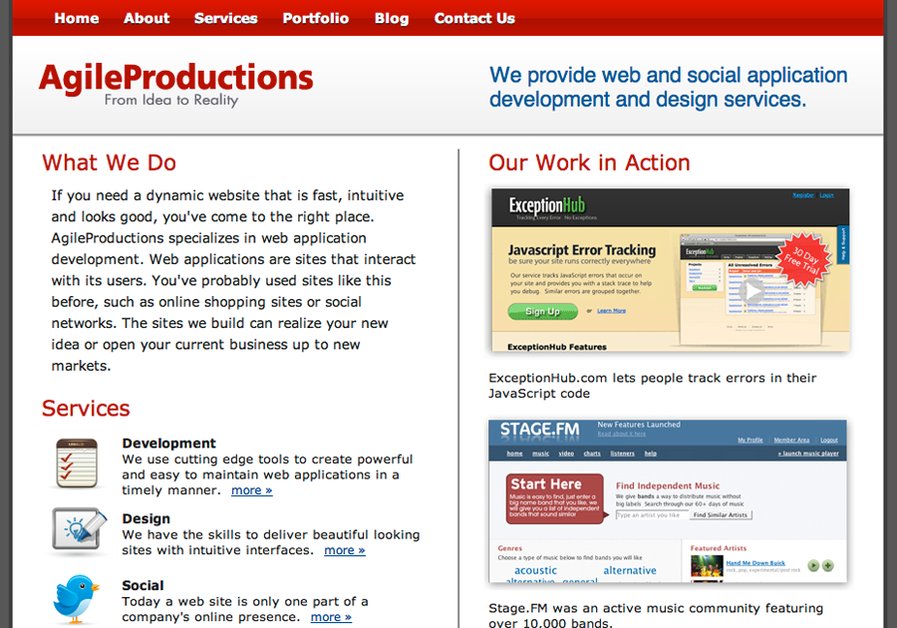
Task: Click the featured artist green play icon
Action: coord(813,566)
